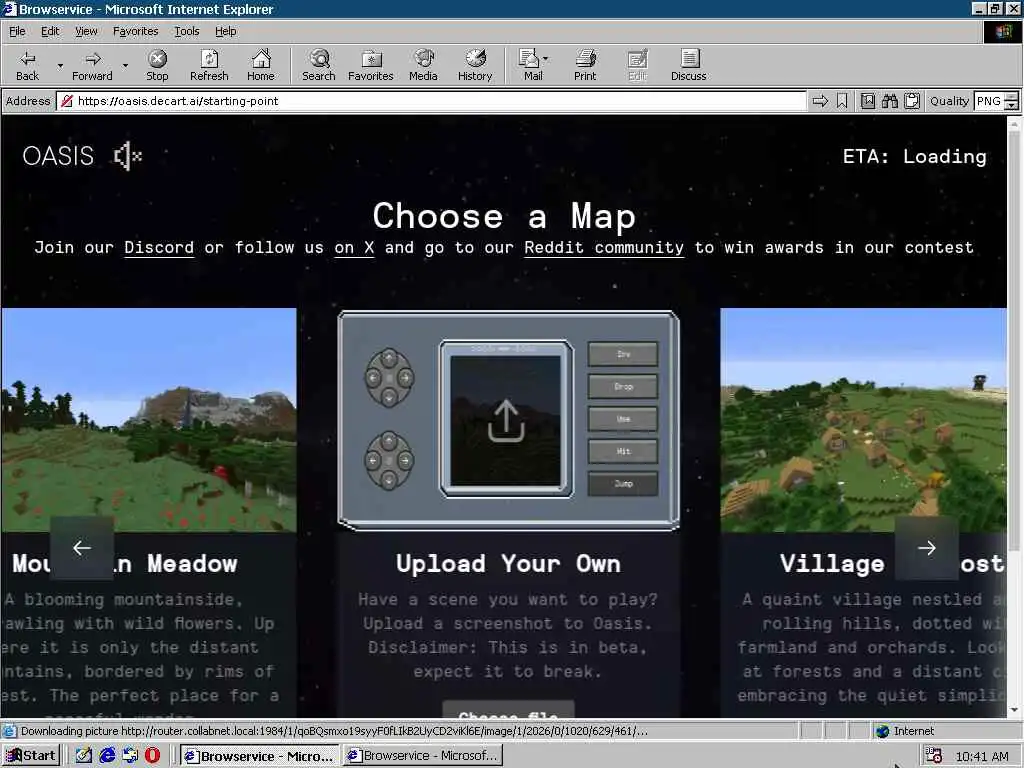Open the History toolbar pane
Screen dimensions: 1024x768
475,65
